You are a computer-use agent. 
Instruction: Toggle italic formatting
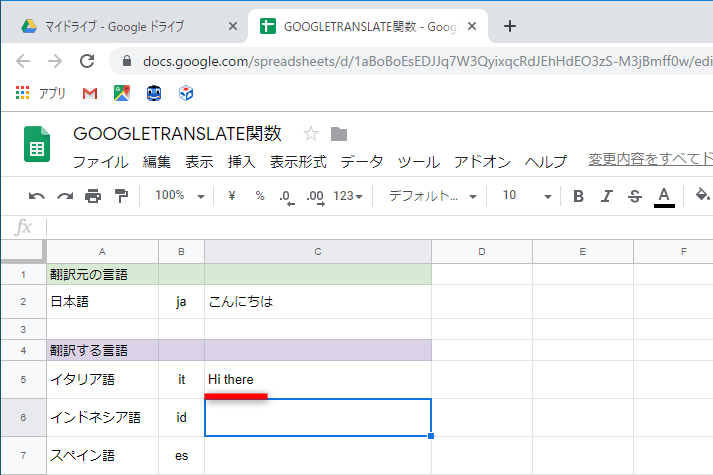point(606,196)
